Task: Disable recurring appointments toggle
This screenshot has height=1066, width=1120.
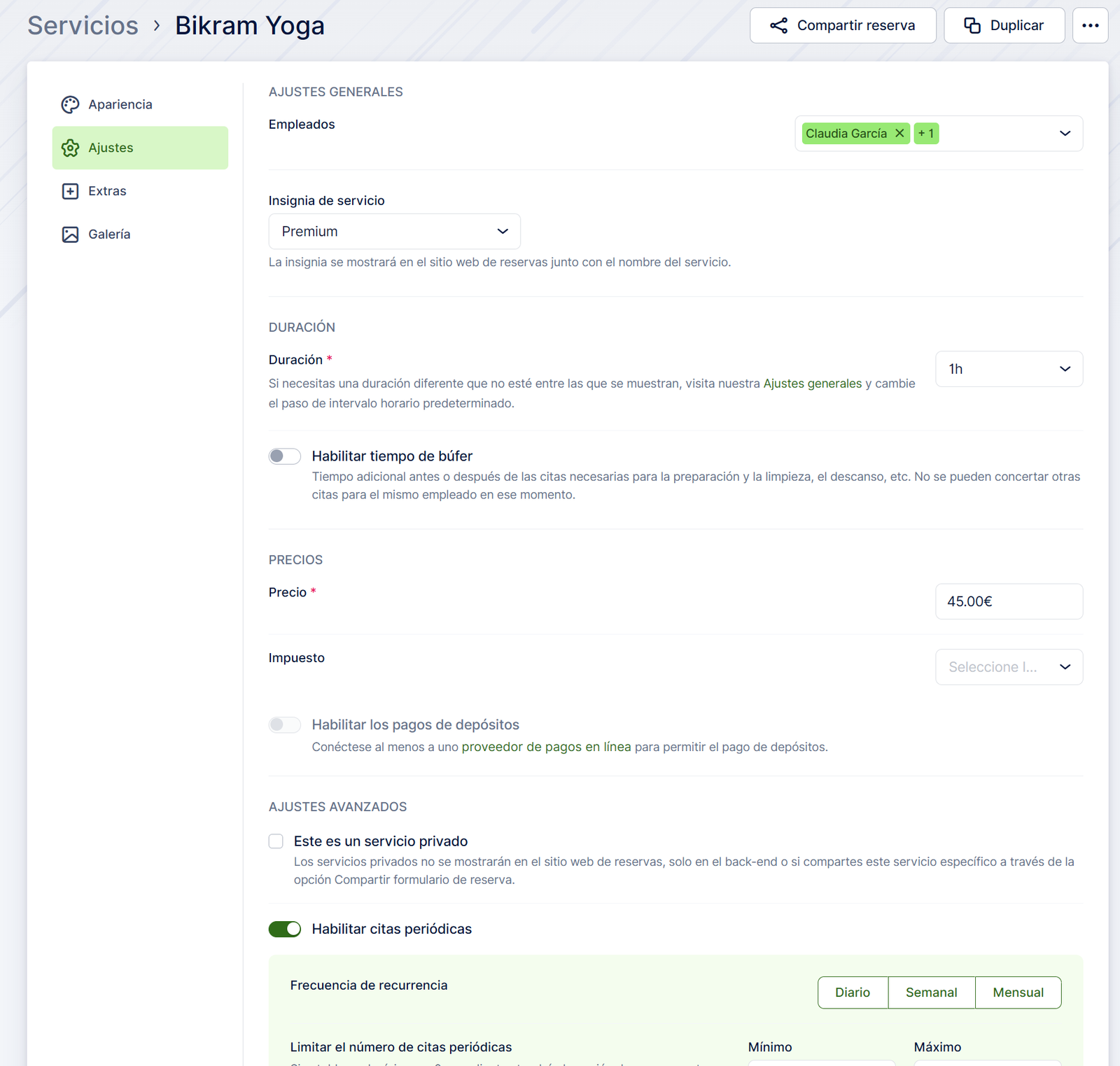Action: point(285,929)
